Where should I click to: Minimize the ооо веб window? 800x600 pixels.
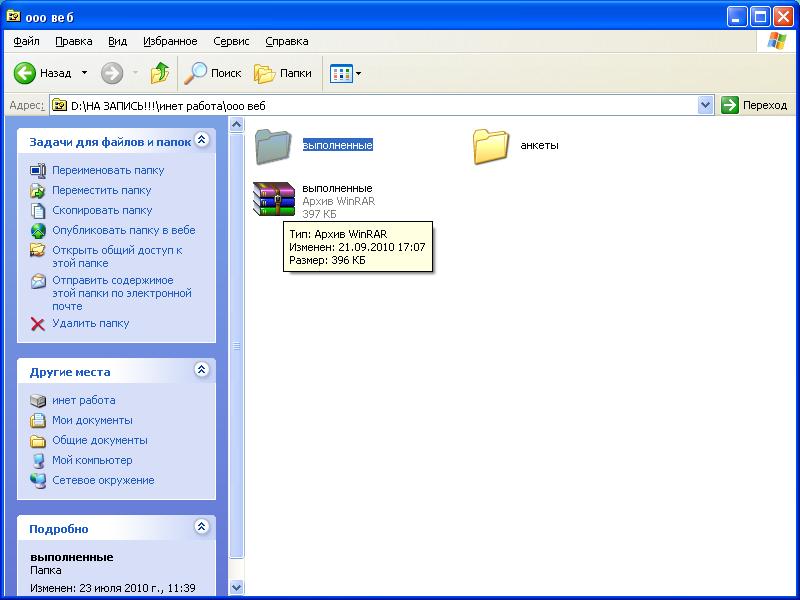pyautogui.click(x=737, y=17)
